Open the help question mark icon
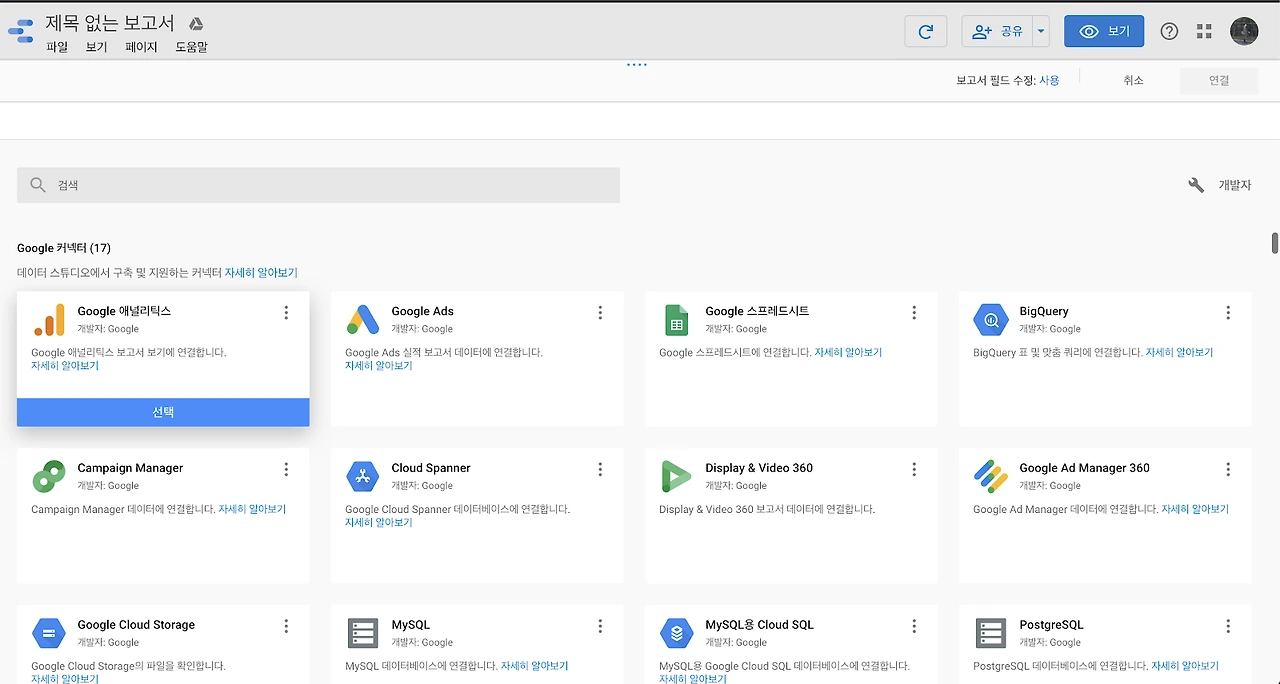Screen dimensions: 1280x684 tap(1169, 31)
